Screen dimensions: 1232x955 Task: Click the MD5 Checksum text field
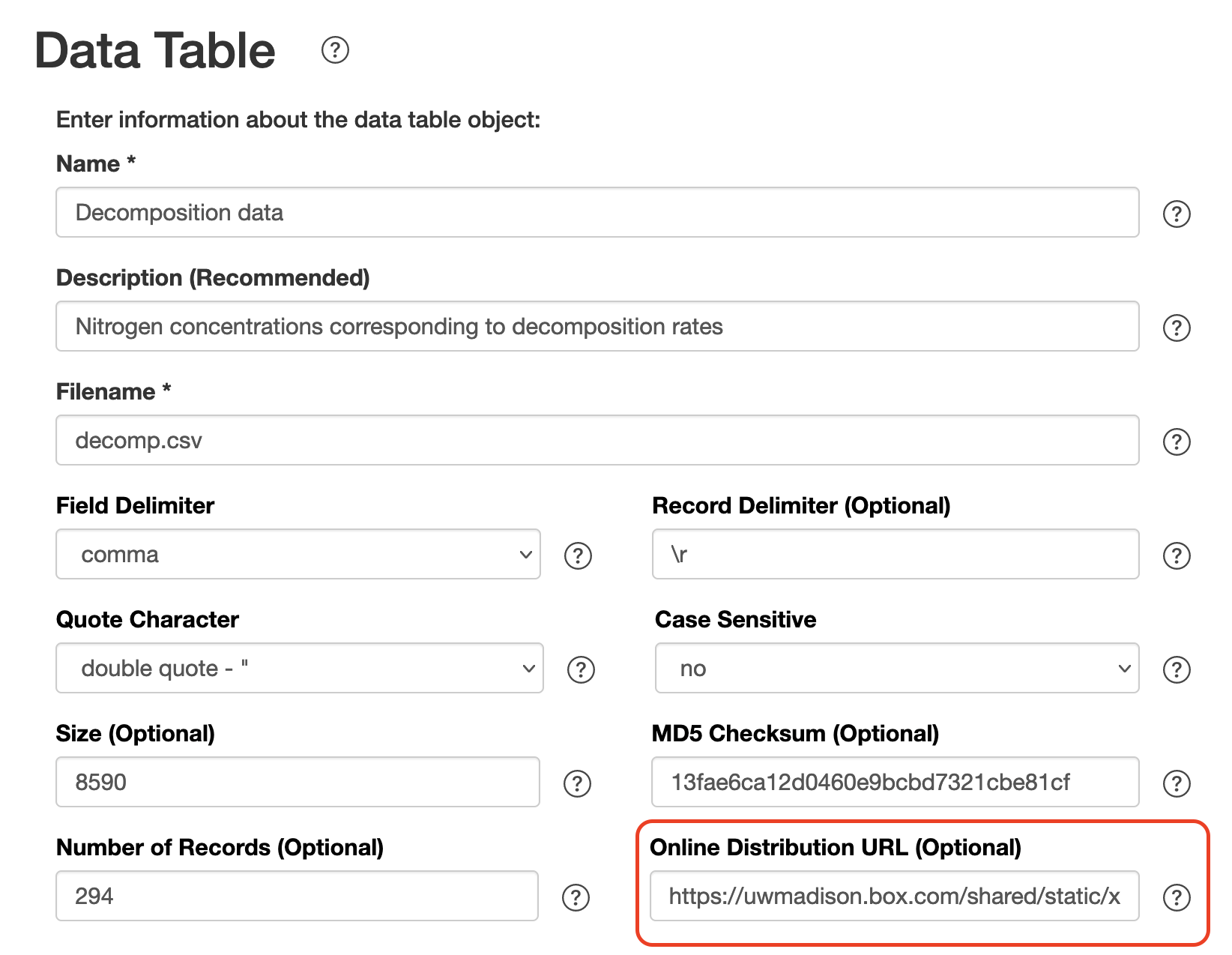point(896,782)
